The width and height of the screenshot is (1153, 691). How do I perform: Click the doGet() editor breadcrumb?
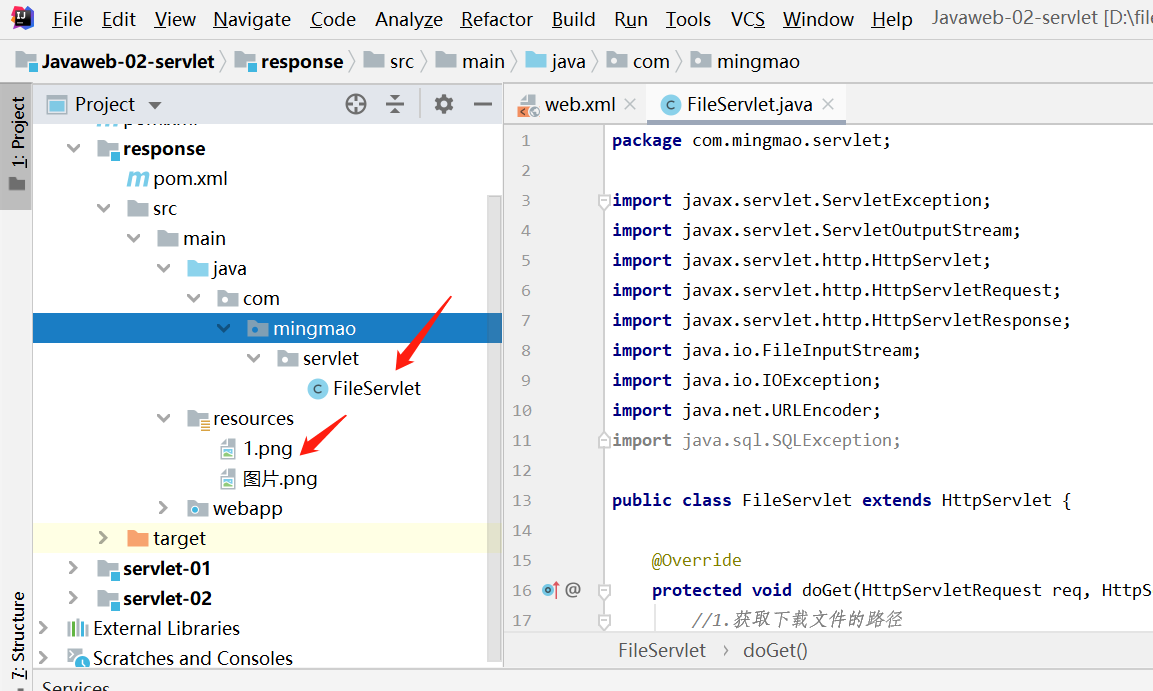[x=775, y=651]
